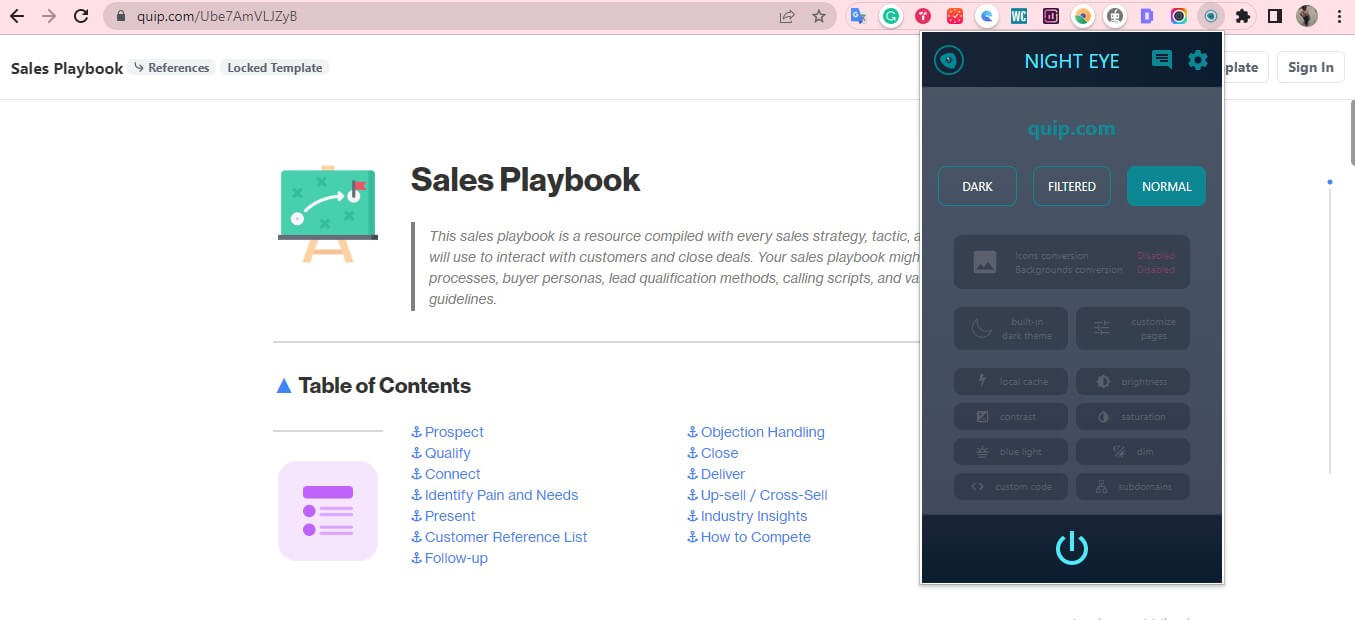Reload the quip.com page
Viewport: 1355px width, 620px height.
click(82, 16)
